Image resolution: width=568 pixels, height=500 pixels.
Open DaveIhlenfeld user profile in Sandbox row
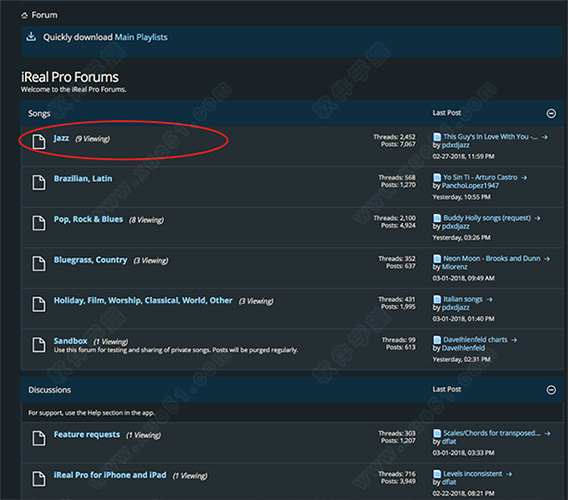(x=463, y=348)
